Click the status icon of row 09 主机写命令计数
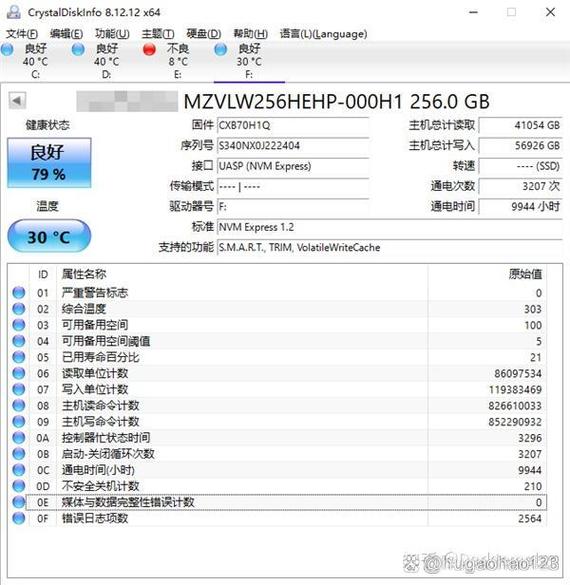Viewport: 570px width, 585px height. [x=19, y=422]
